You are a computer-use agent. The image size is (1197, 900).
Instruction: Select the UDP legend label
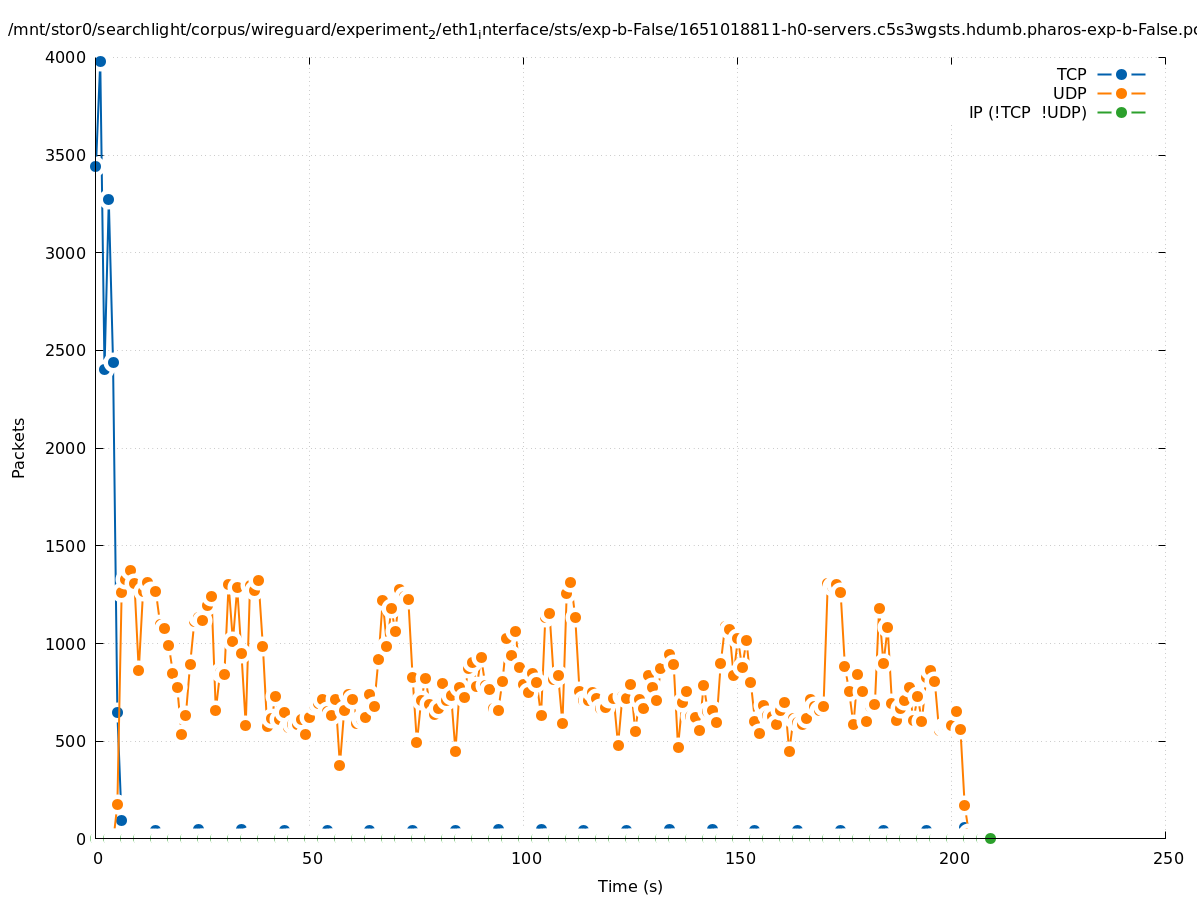click(x=1069, y=93)
